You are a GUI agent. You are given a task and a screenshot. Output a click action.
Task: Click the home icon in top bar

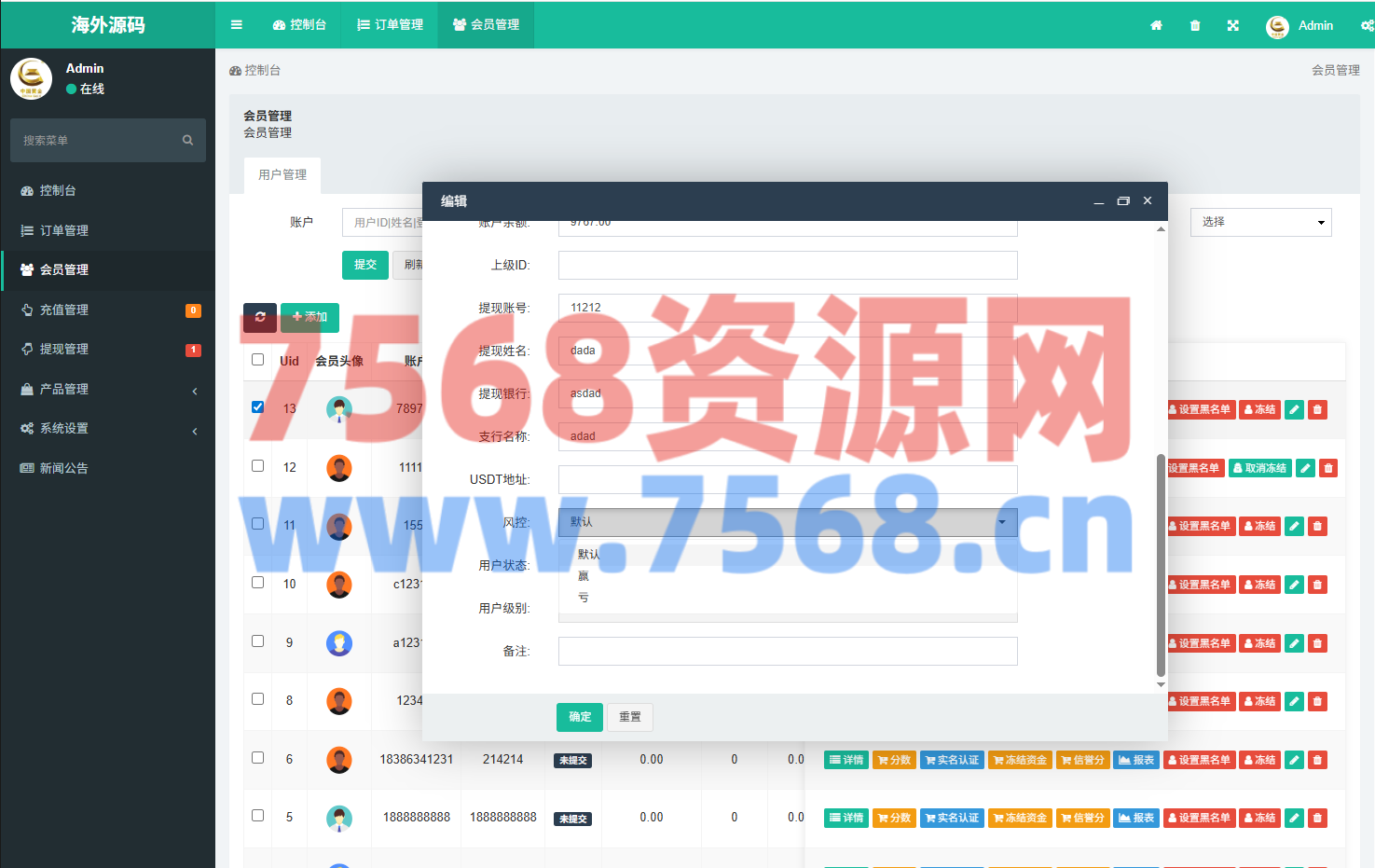click(1156, 25)
